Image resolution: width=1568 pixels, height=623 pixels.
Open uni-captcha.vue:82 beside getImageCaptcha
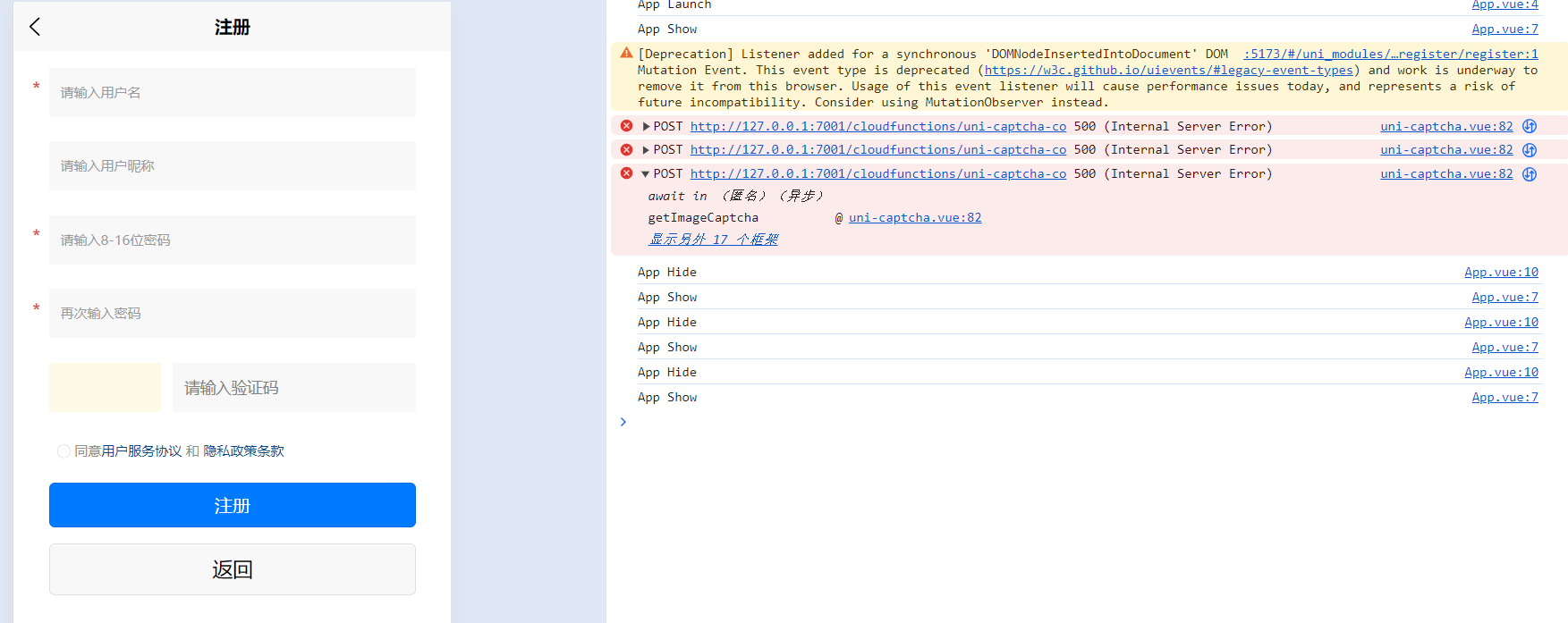click(x=915, y=217)
